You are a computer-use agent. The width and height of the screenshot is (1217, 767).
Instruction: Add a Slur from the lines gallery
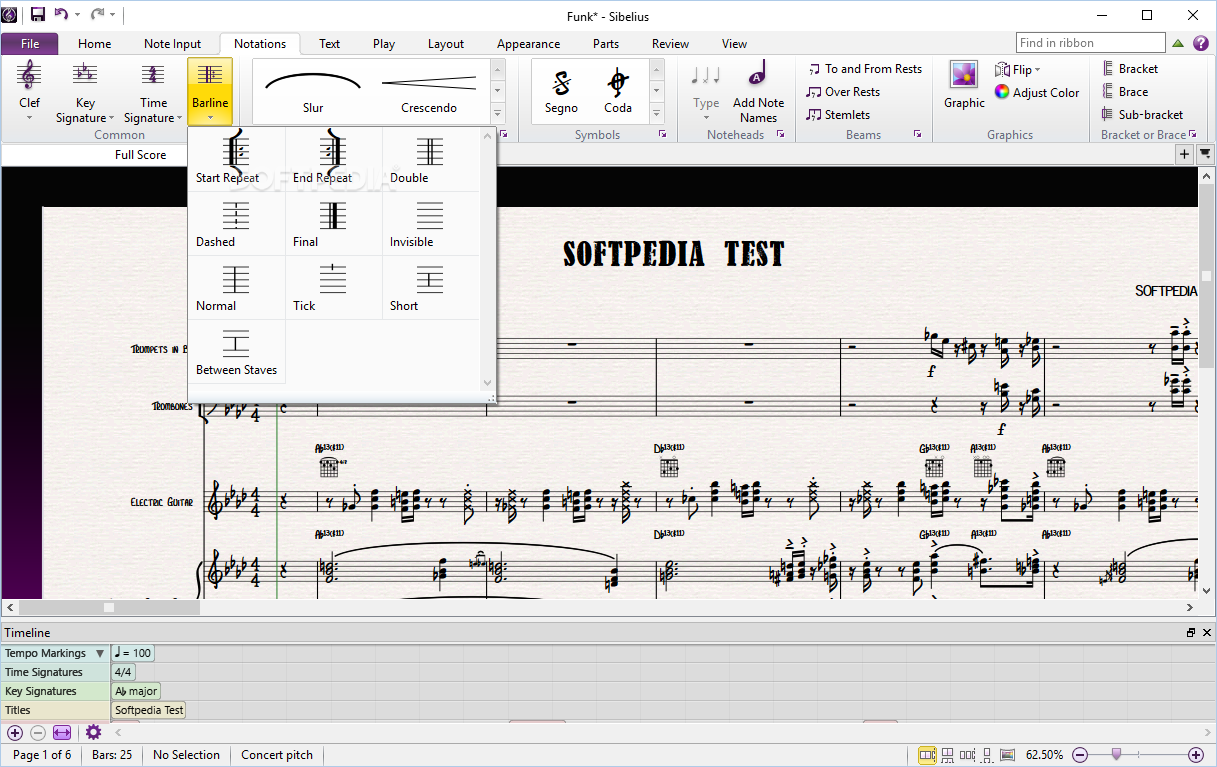click(313, 91)
